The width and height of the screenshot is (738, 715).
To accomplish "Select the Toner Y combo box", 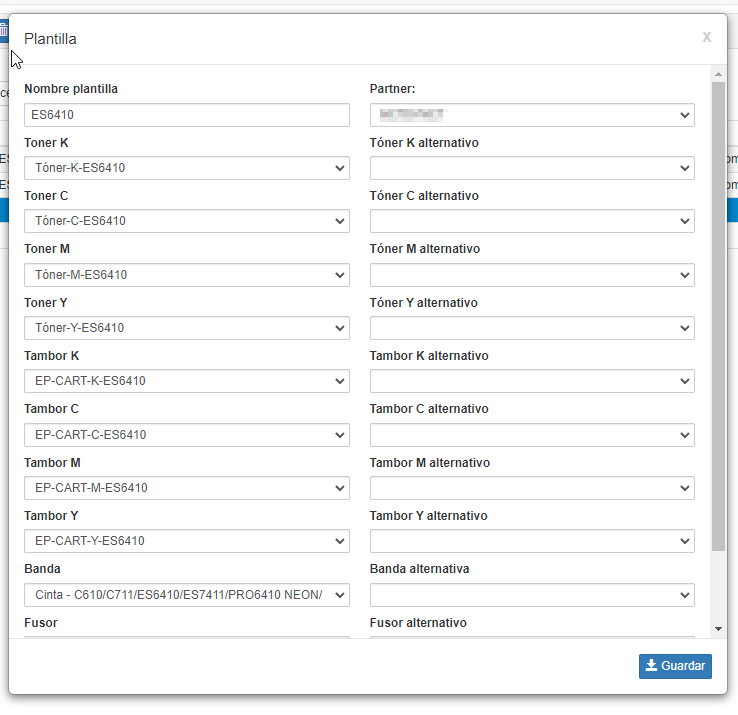I will pyautogui.click(x=186, y=328).
